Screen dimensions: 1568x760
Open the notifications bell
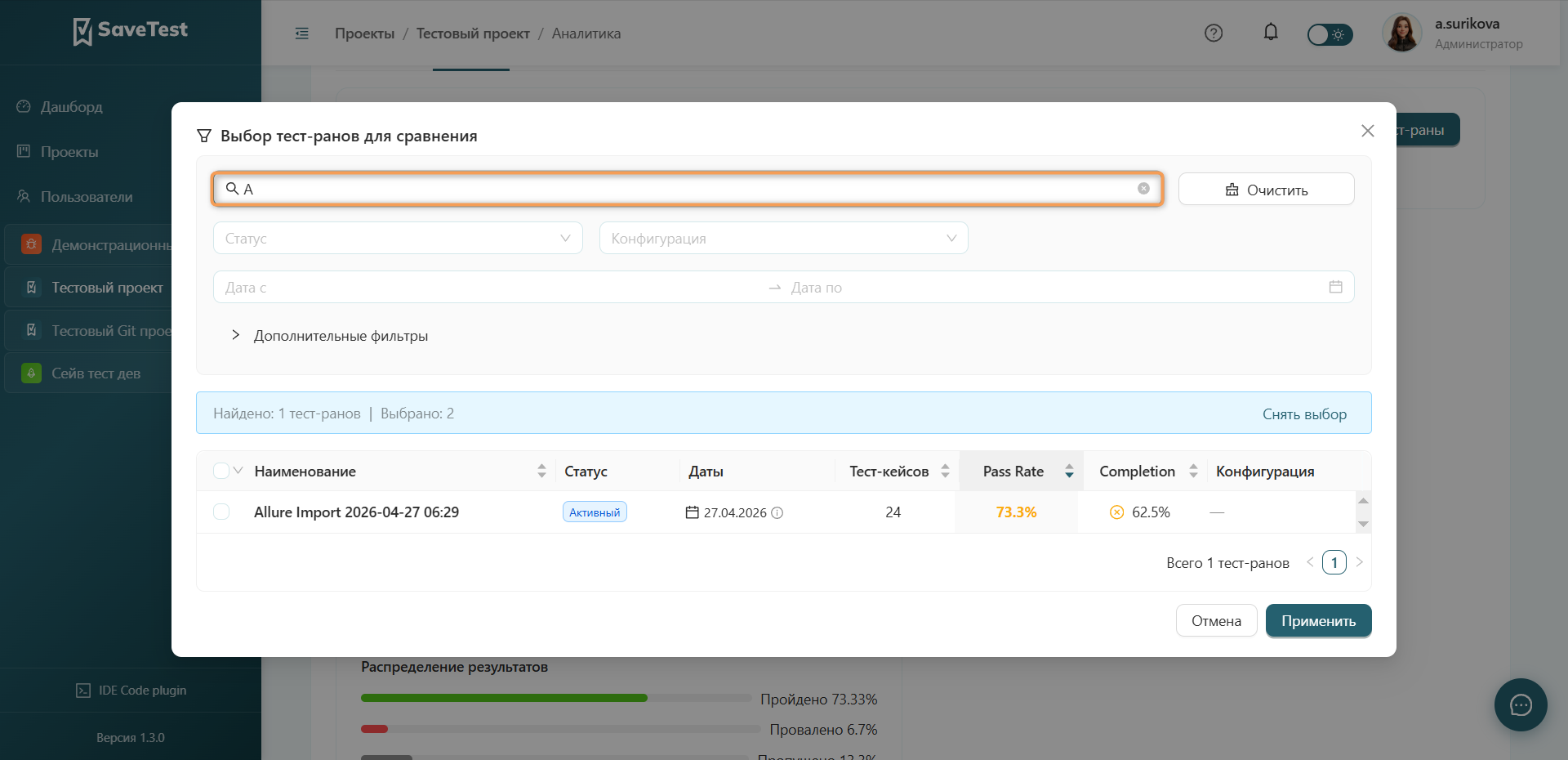pyautogui.click(x=1271, y=33)
